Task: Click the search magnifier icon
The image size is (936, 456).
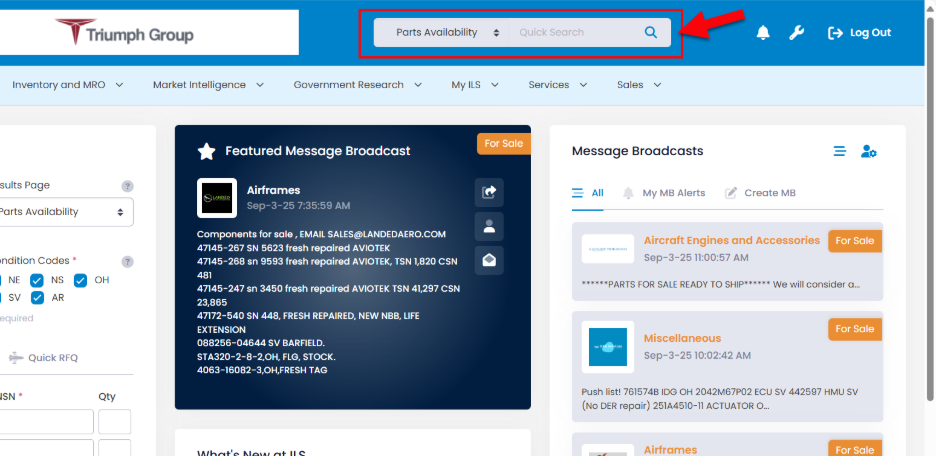Action: [x=651, y=33]
